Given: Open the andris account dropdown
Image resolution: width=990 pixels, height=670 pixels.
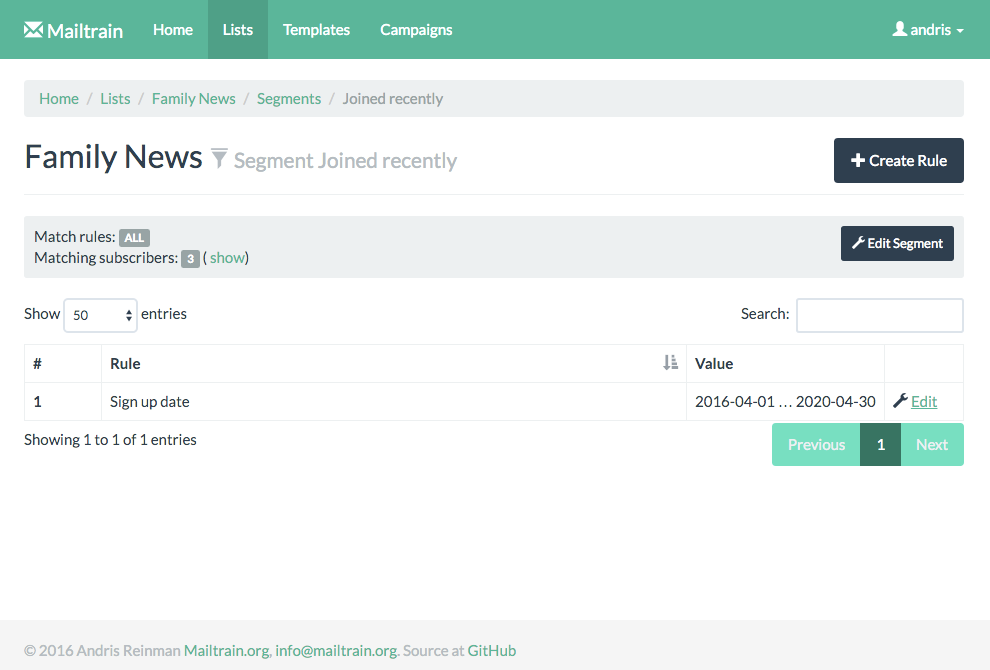Looking at the screenshot, I should click(x=927, y=30).
